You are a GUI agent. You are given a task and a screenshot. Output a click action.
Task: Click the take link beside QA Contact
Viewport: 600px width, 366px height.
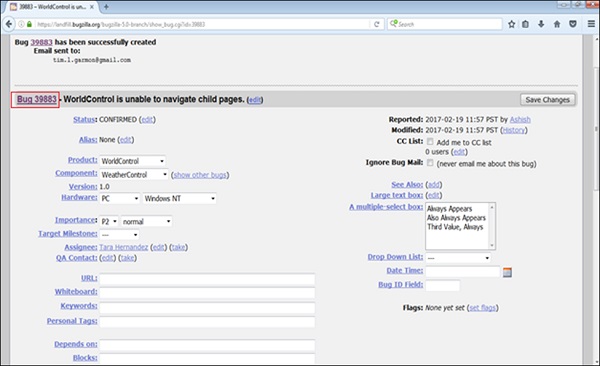point(127,258)
